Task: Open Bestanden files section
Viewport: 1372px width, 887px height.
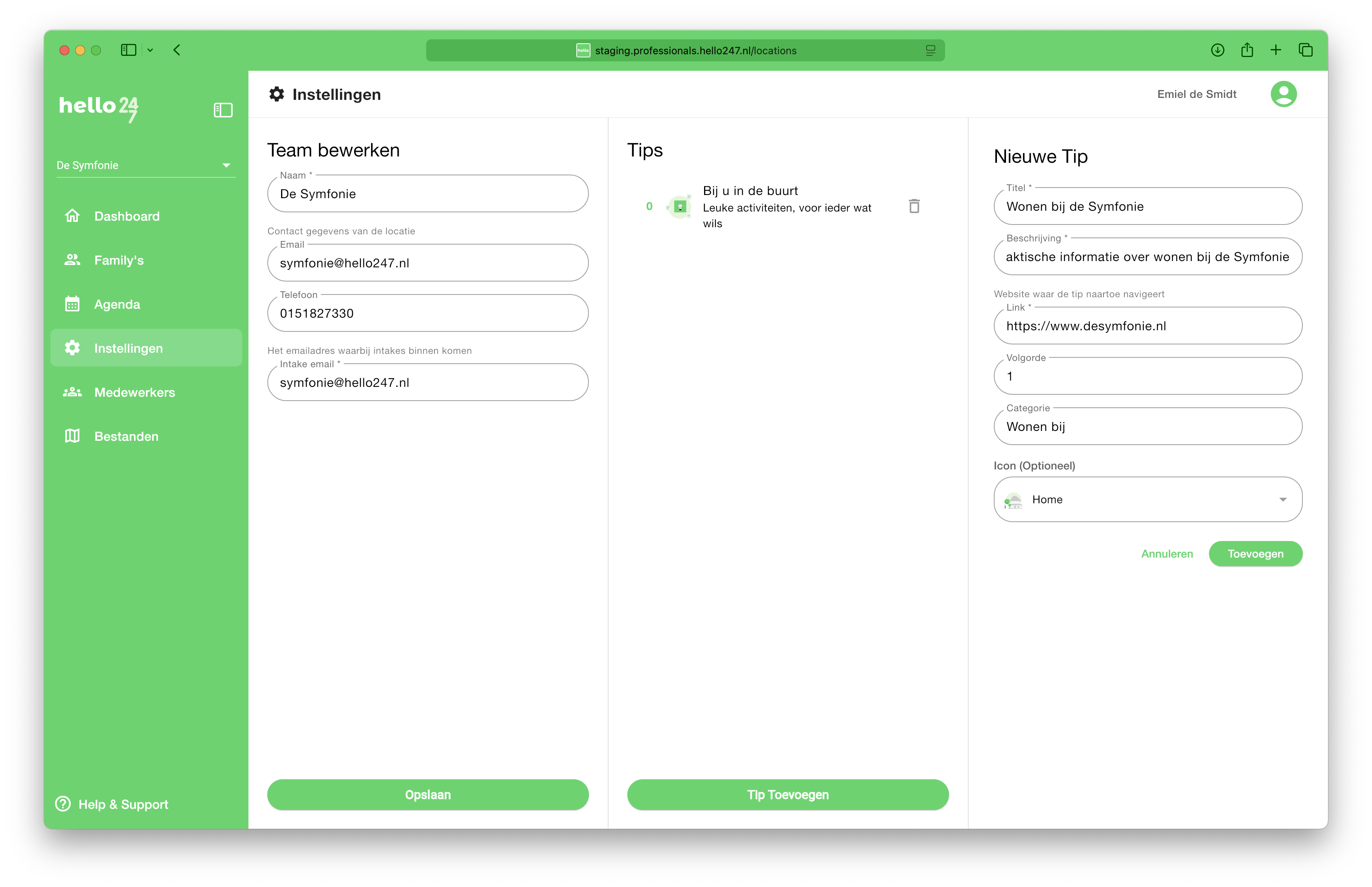Action: (126, 436)
